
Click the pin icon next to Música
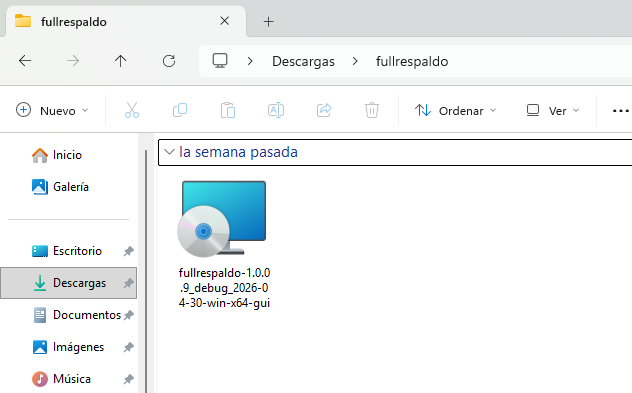point(129,378)
